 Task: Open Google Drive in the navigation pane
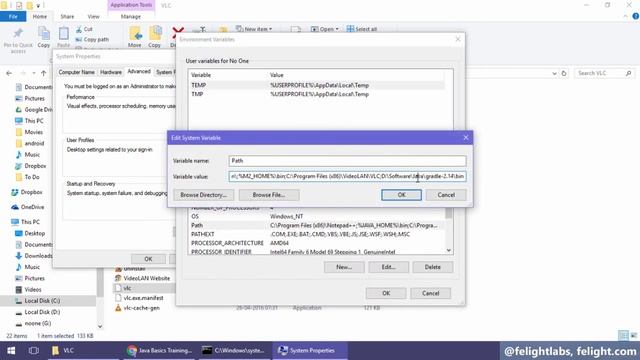[34, 109]
